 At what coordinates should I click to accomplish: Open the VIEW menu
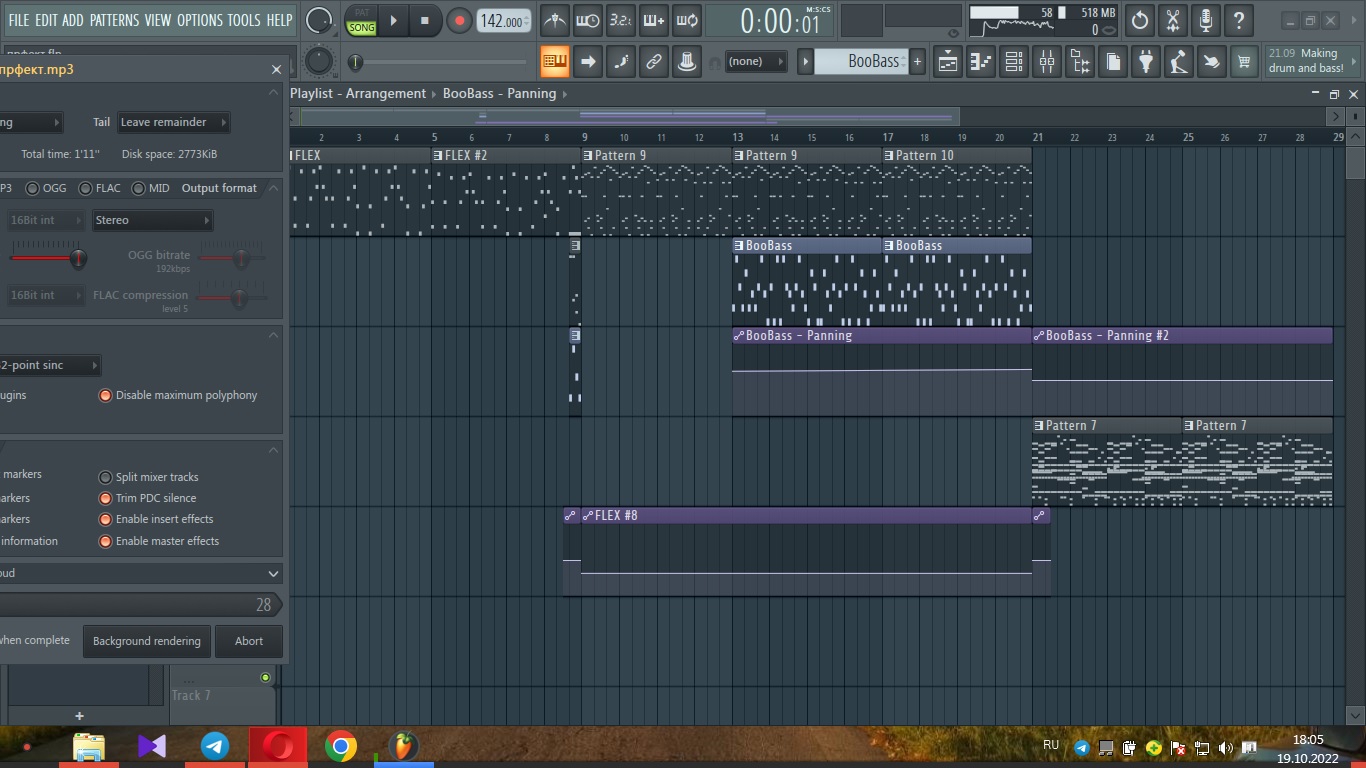pyautogui.click(x=158, y=20)
